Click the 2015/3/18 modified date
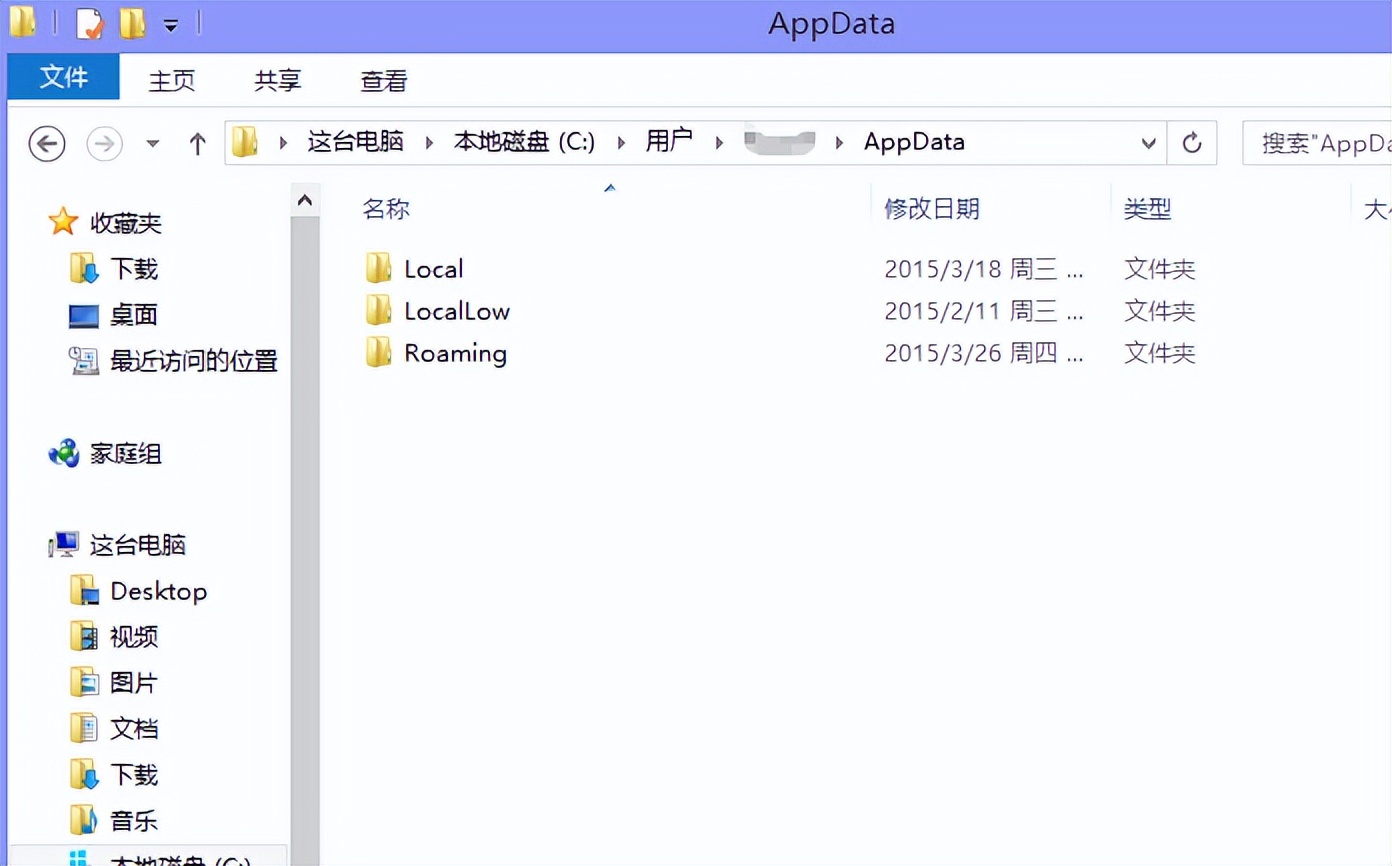Viewport: 1392px width, 866px height. (984, 269)
